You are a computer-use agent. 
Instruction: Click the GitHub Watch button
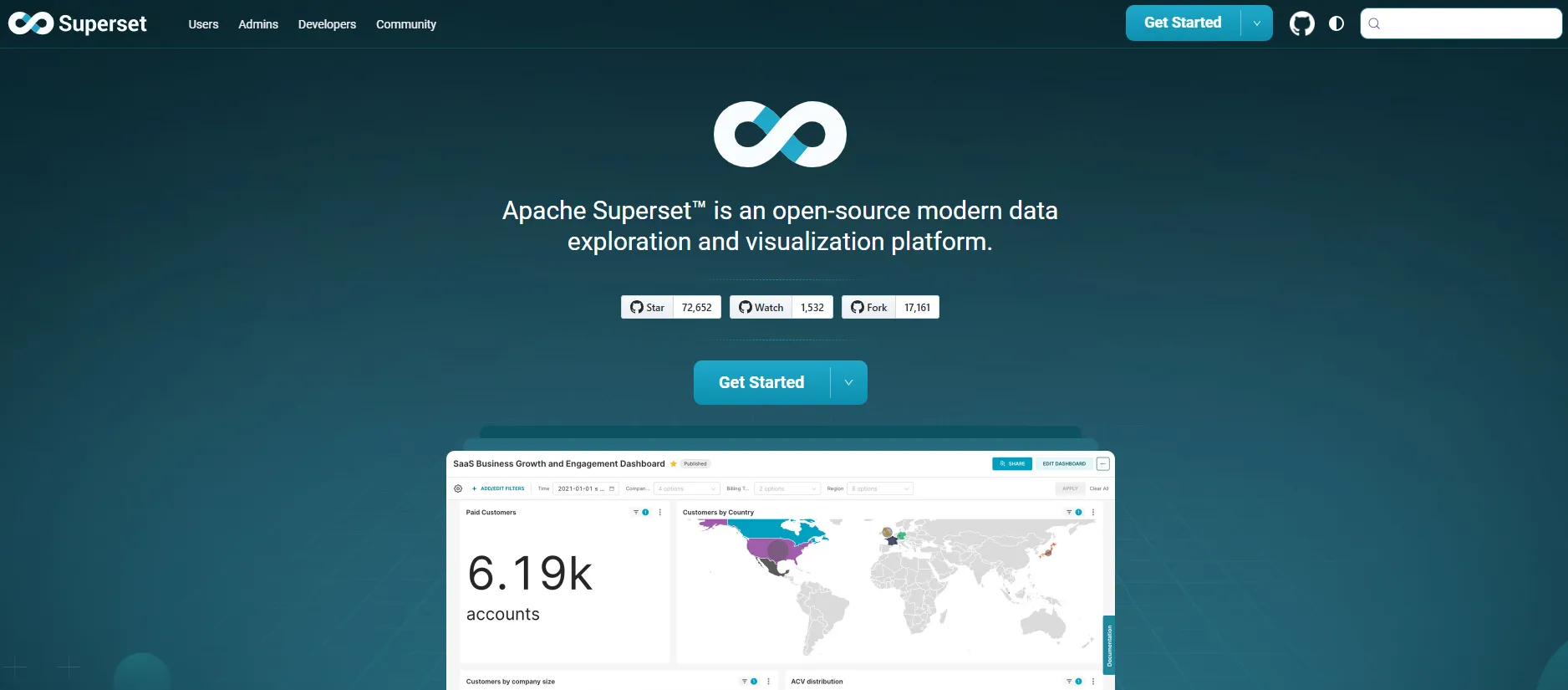(761, 307)
